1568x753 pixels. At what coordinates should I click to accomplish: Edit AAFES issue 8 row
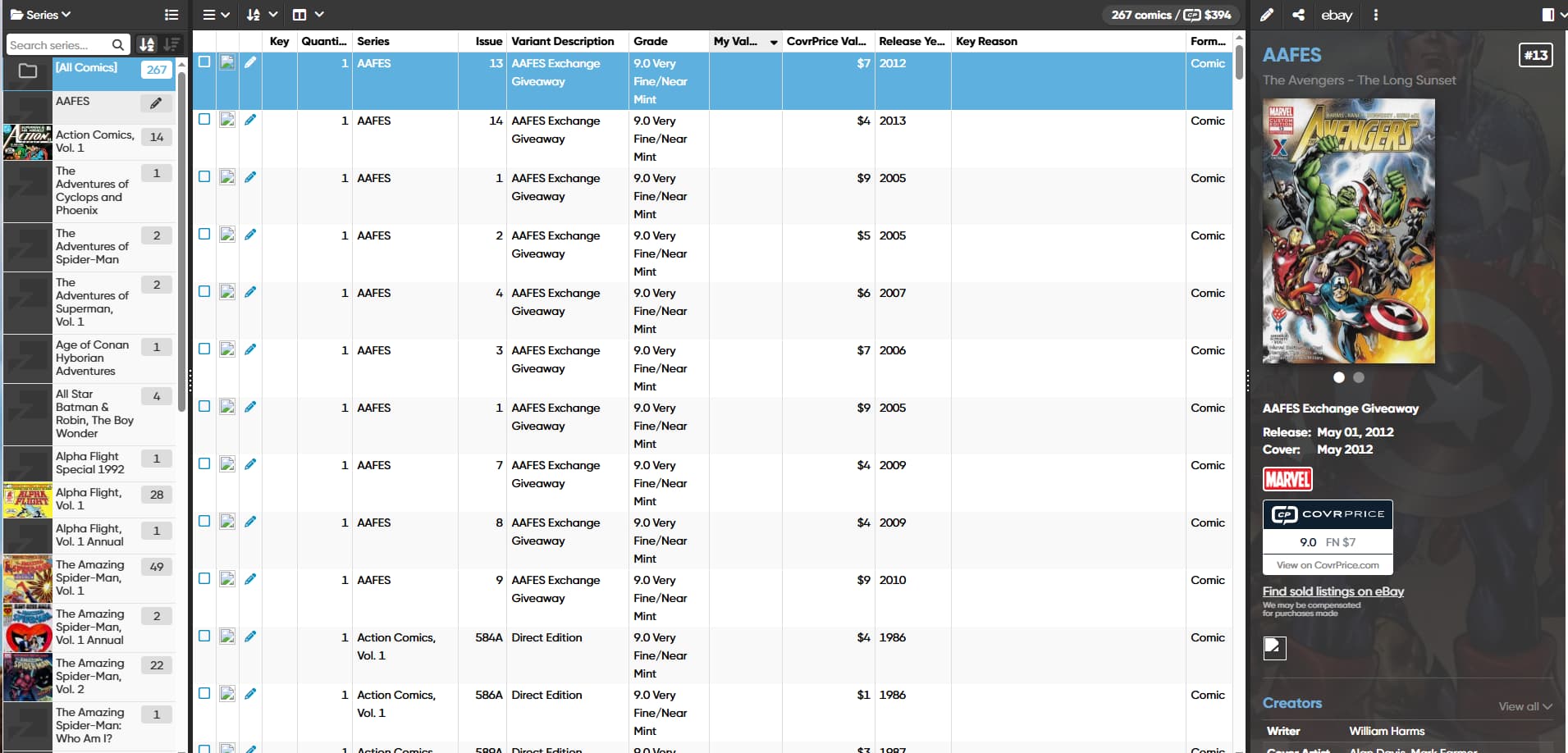click(x=250, y=522)
